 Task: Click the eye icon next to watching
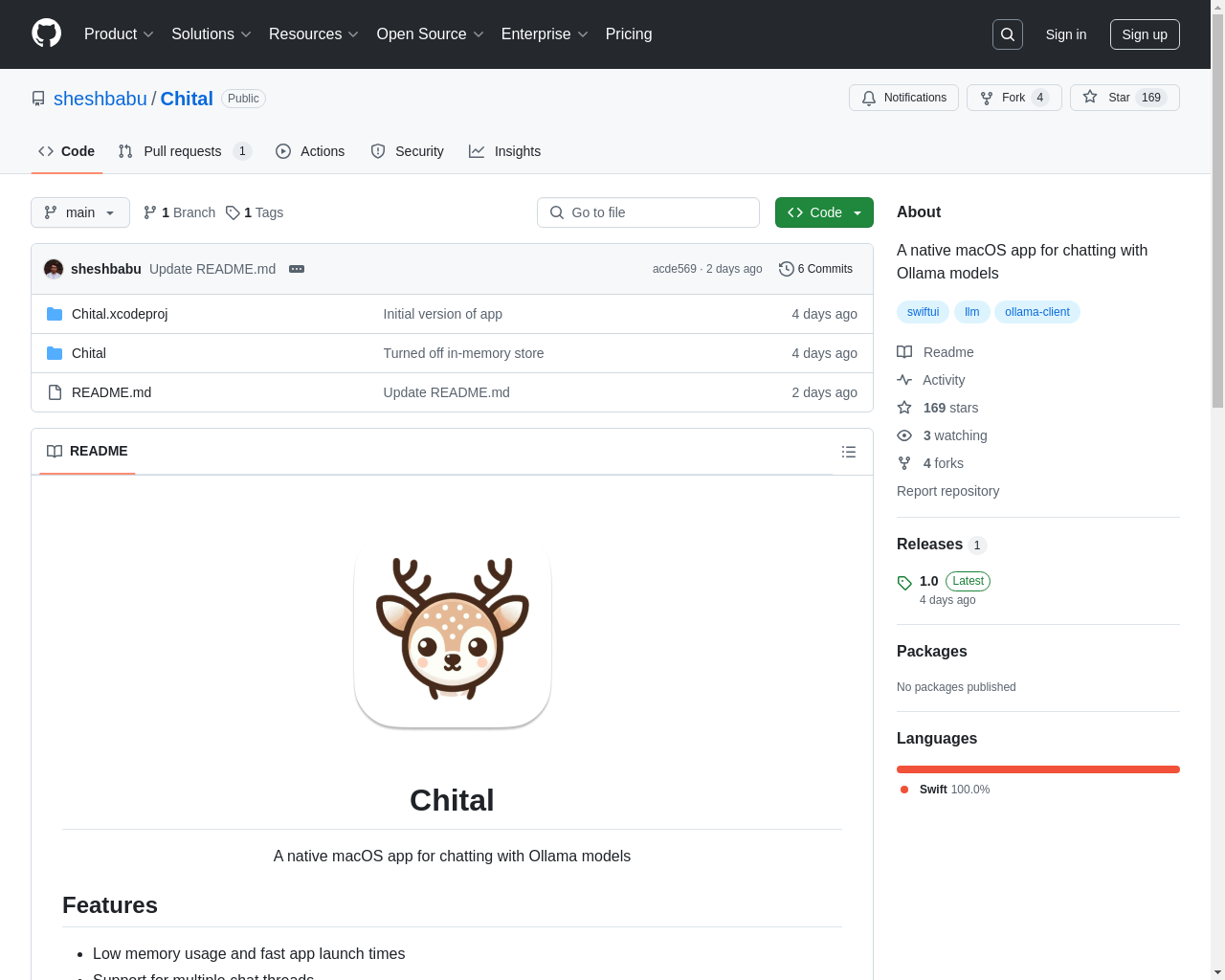tap(904, 435)
